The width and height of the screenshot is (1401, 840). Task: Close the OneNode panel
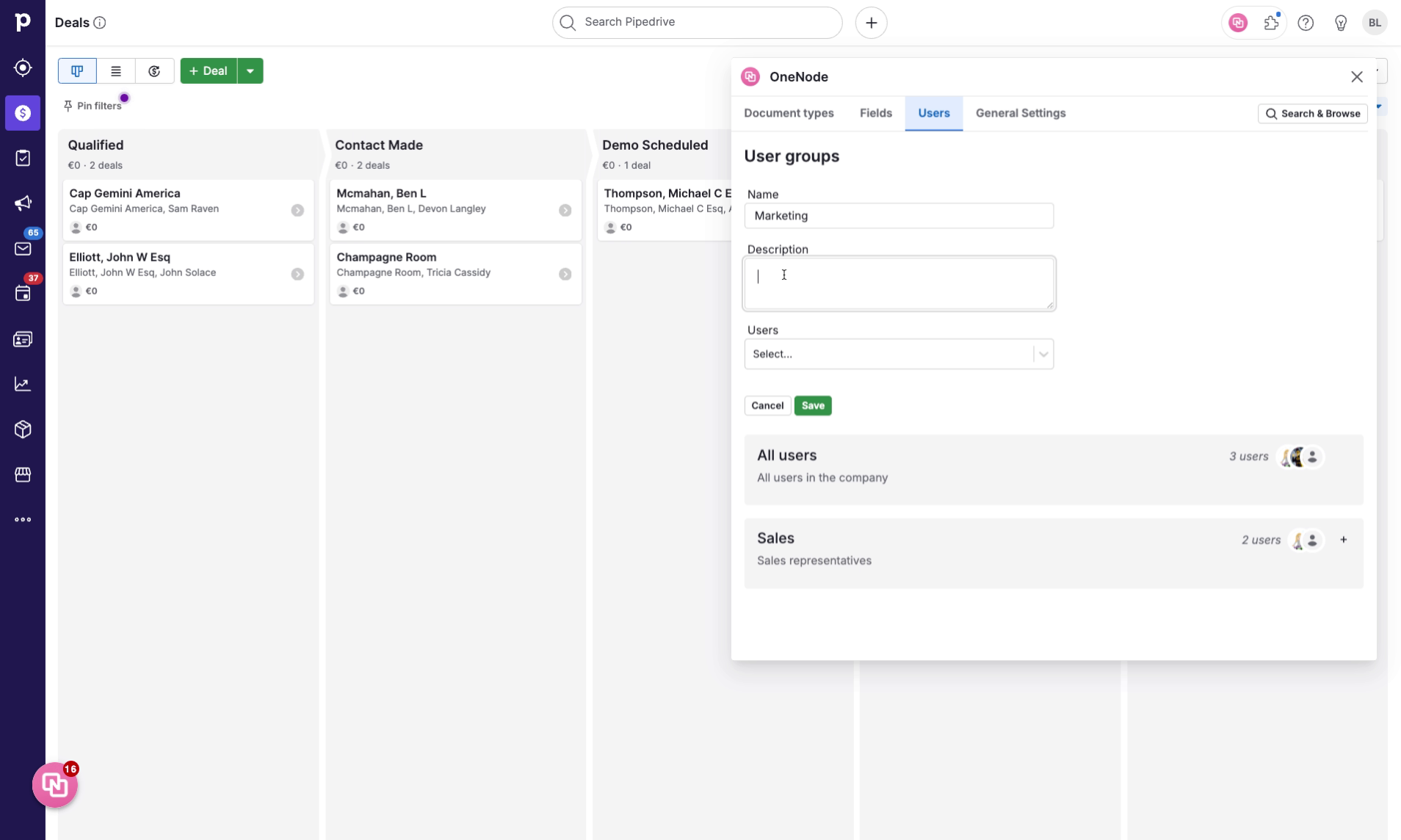point(1356,77)
